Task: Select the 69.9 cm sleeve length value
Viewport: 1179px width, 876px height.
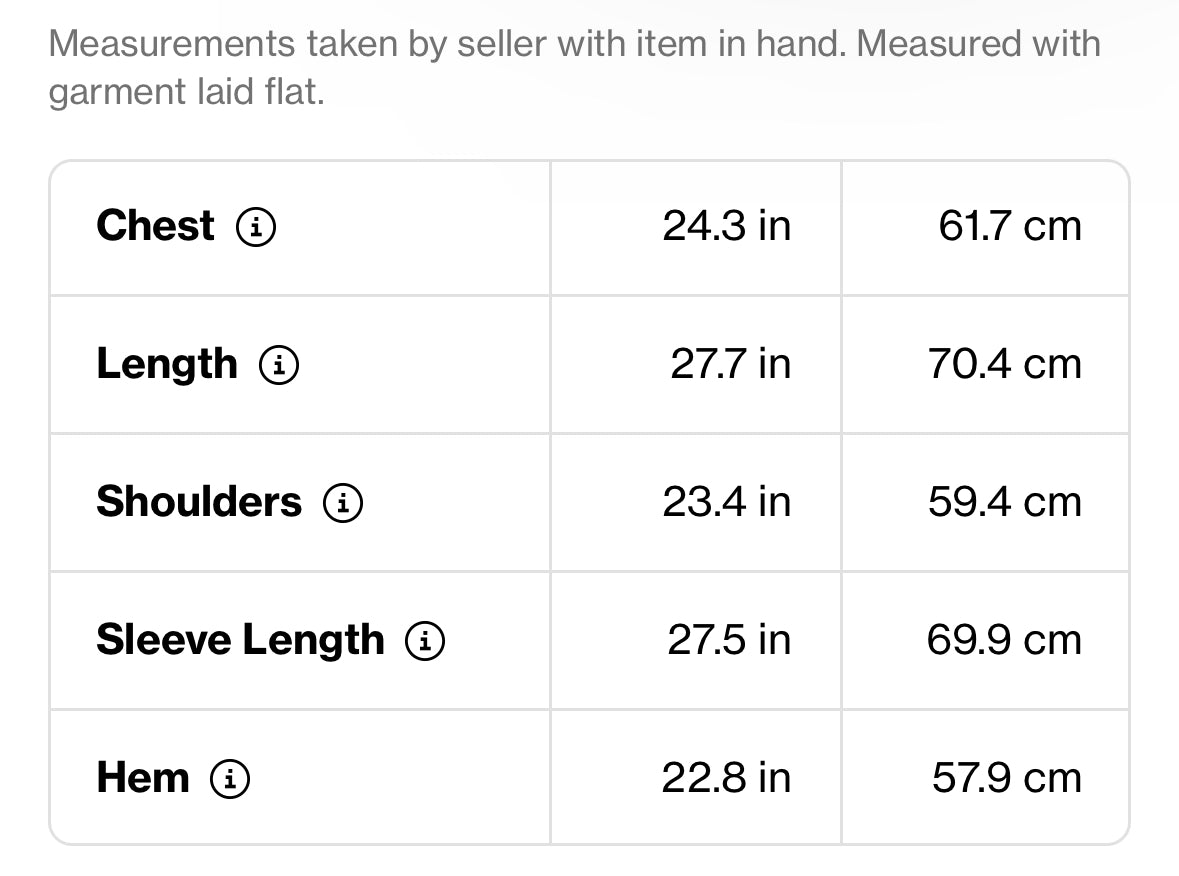Action: point(1004,640)
